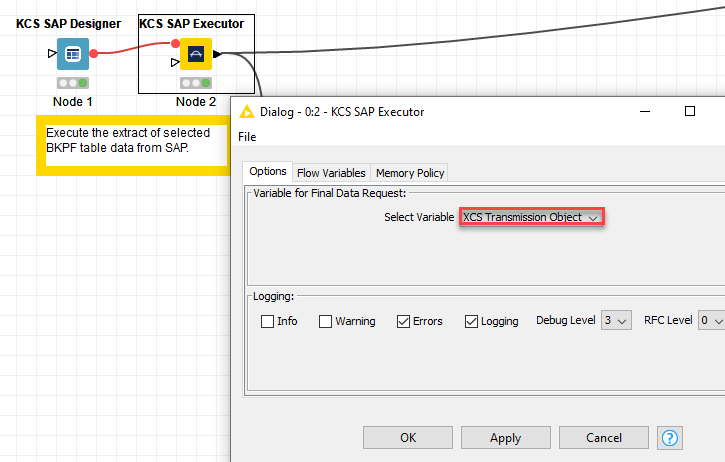Uncheck the Logging checkbox

[471, 321]
